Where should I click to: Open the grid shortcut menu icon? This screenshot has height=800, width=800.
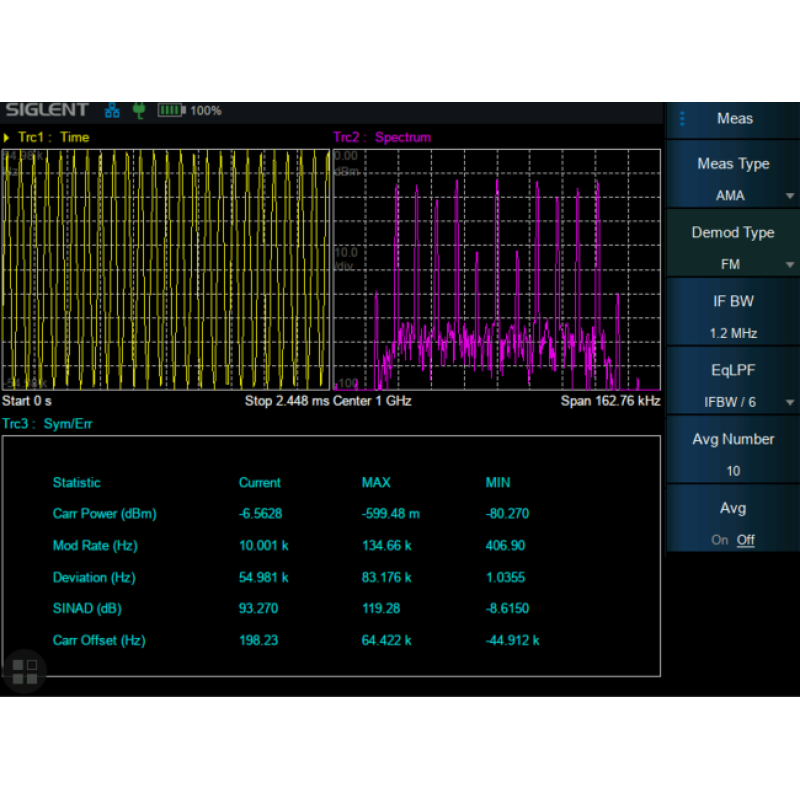click(24, 671)
